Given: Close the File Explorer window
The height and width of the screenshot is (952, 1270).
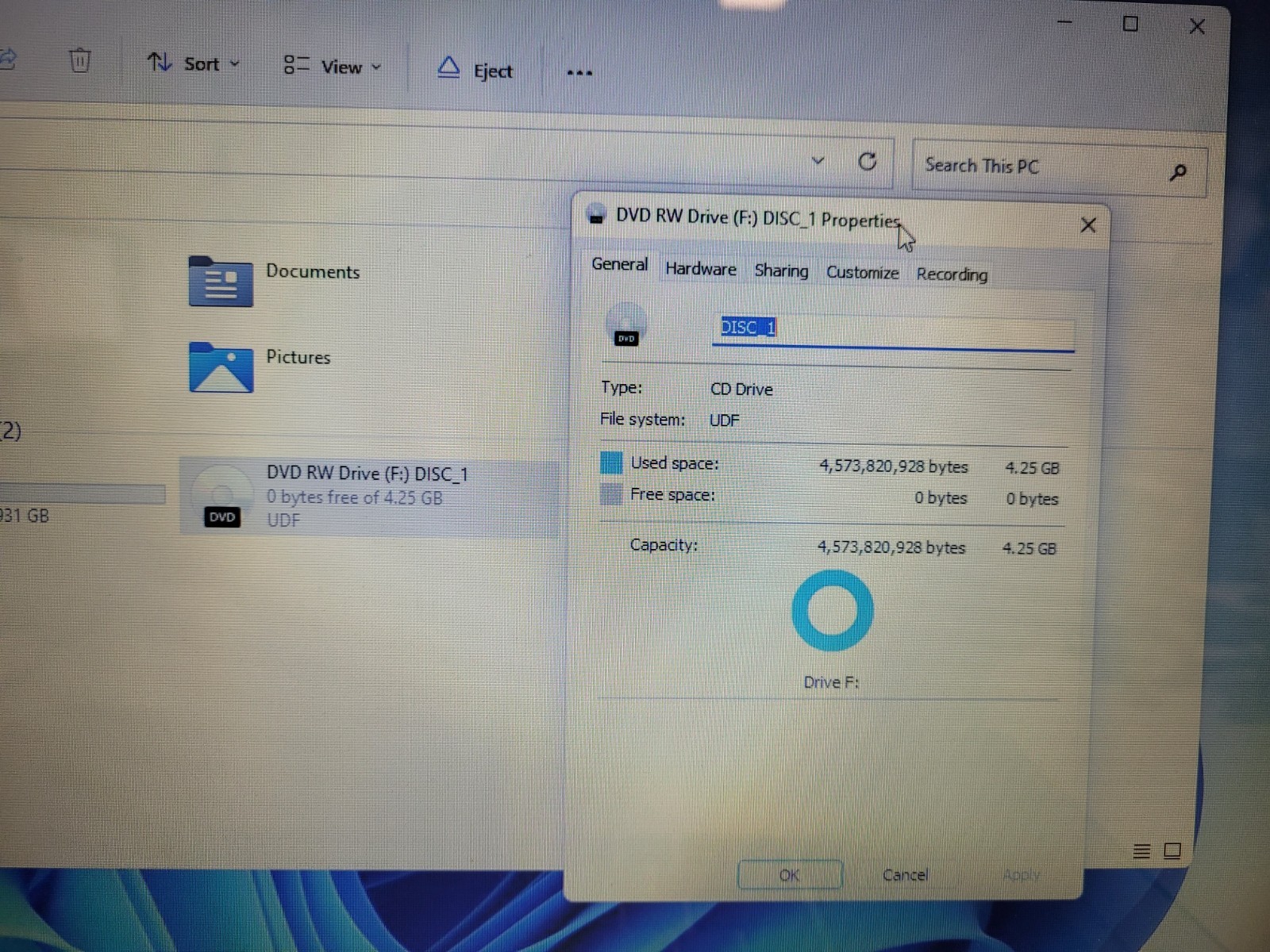Looking at the screenshot, I should click(x=1197, y=27).
